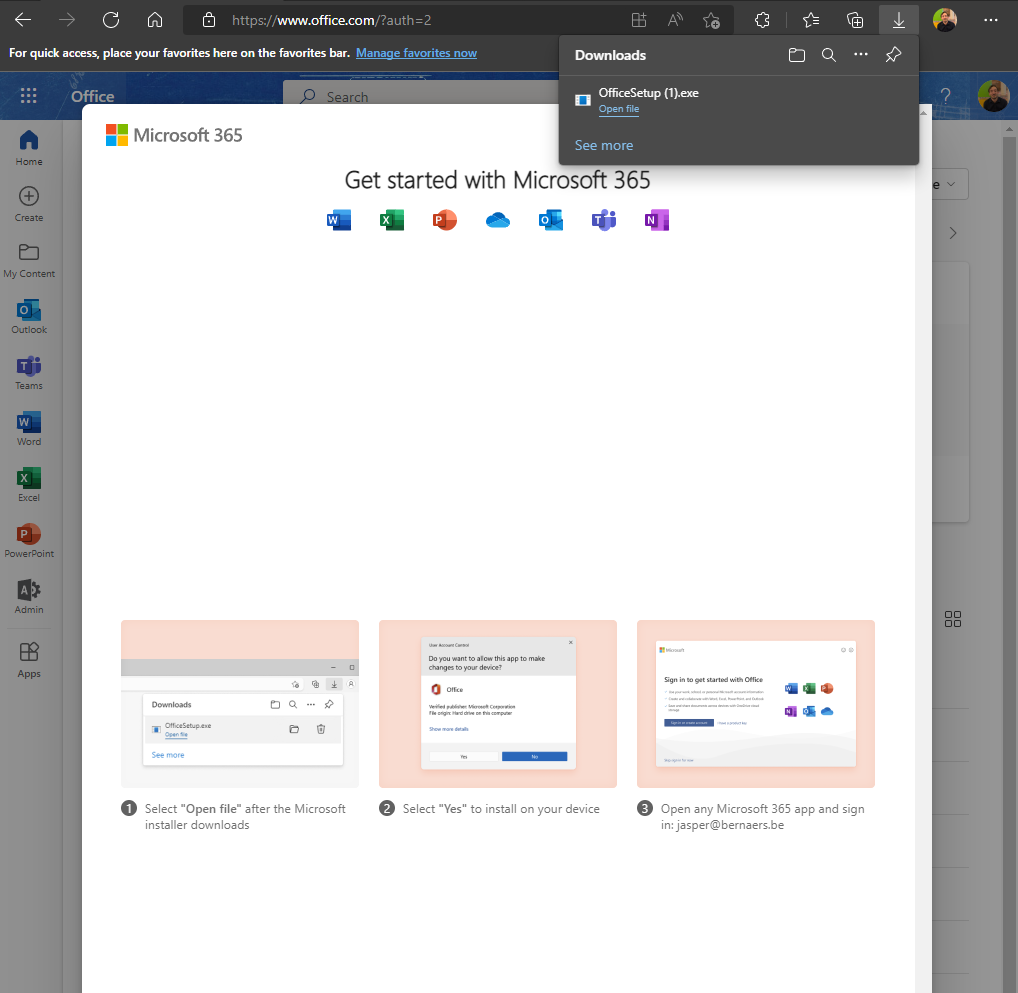Launch PowerPoint from the sidebar
This screenshot has height=993, width=1018.
pos(29,540)
